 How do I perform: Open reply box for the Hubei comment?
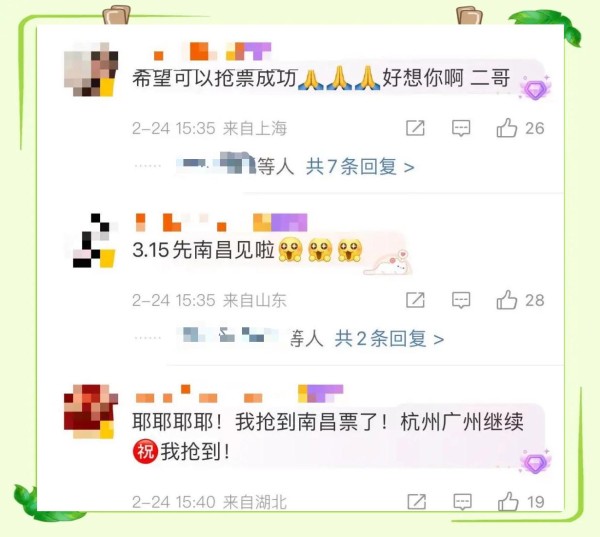coord(462,502)
